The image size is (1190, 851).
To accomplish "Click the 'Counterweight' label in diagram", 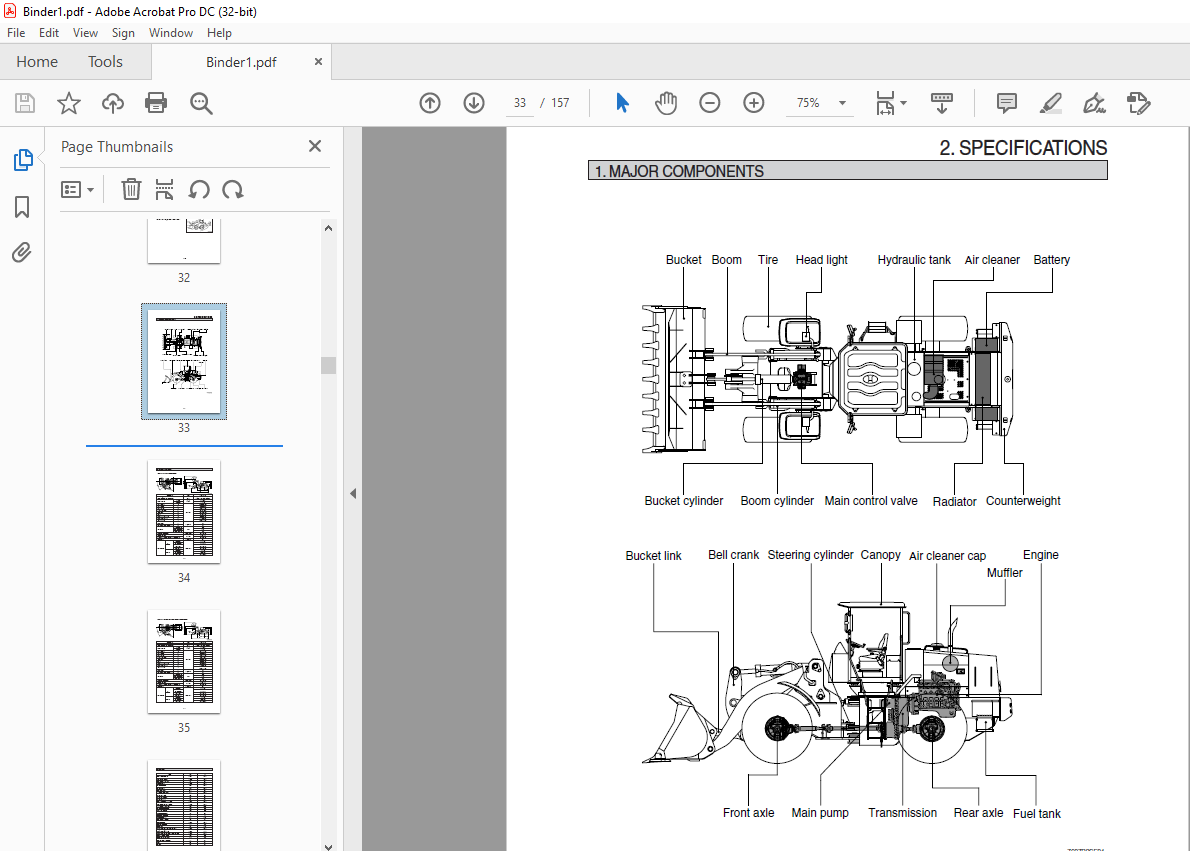I will tap(1023, 501).
